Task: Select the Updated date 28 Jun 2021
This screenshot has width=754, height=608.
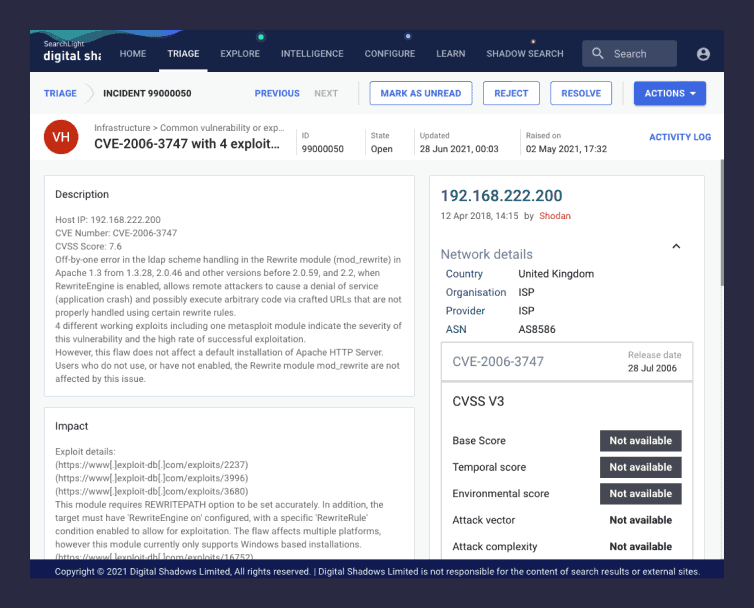Action: 459,149
